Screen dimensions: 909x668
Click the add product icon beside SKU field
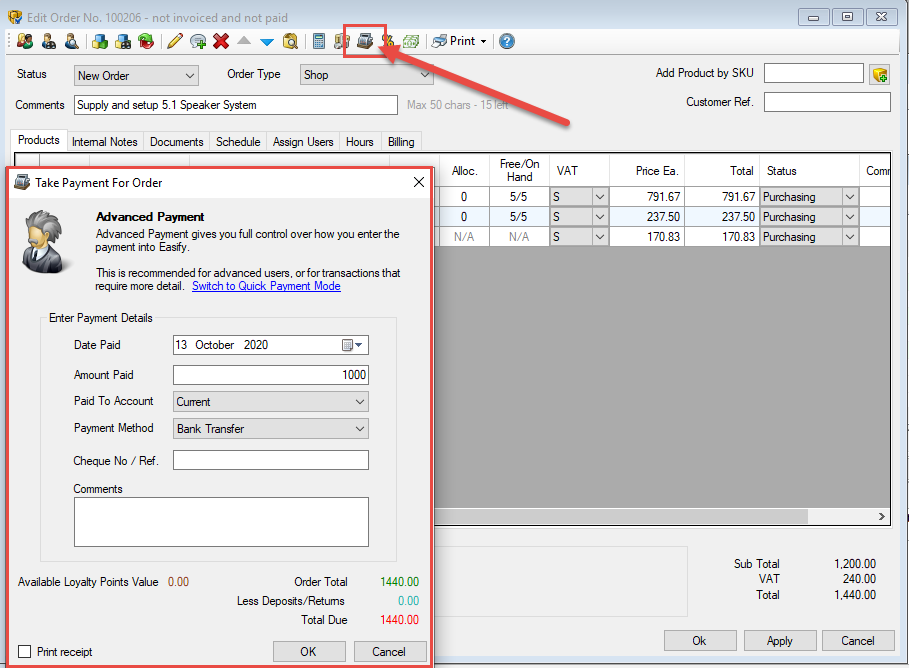click(x=880, y=74)
